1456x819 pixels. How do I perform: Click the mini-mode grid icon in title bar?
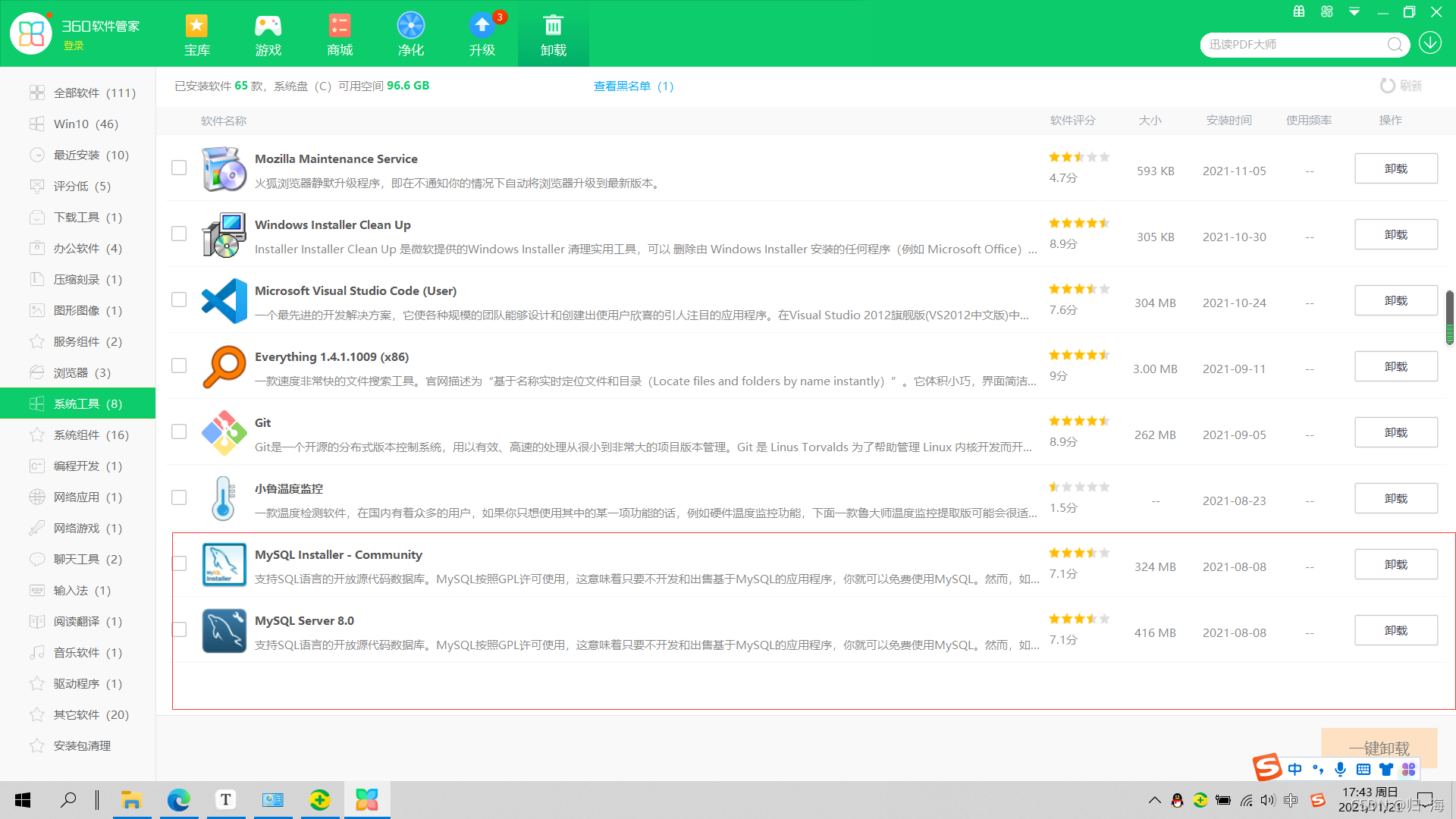click(1326, 12)
